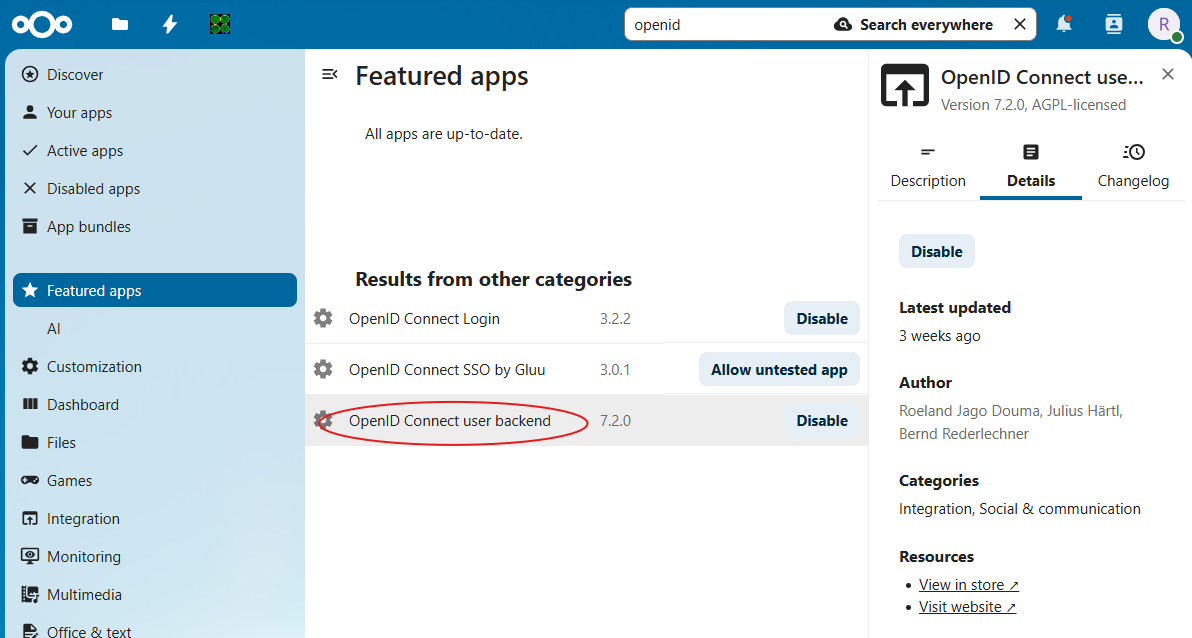Viewport: 1192px width, 638px height.
Task: Open the App bundles category
Action: tap(88, 227)
